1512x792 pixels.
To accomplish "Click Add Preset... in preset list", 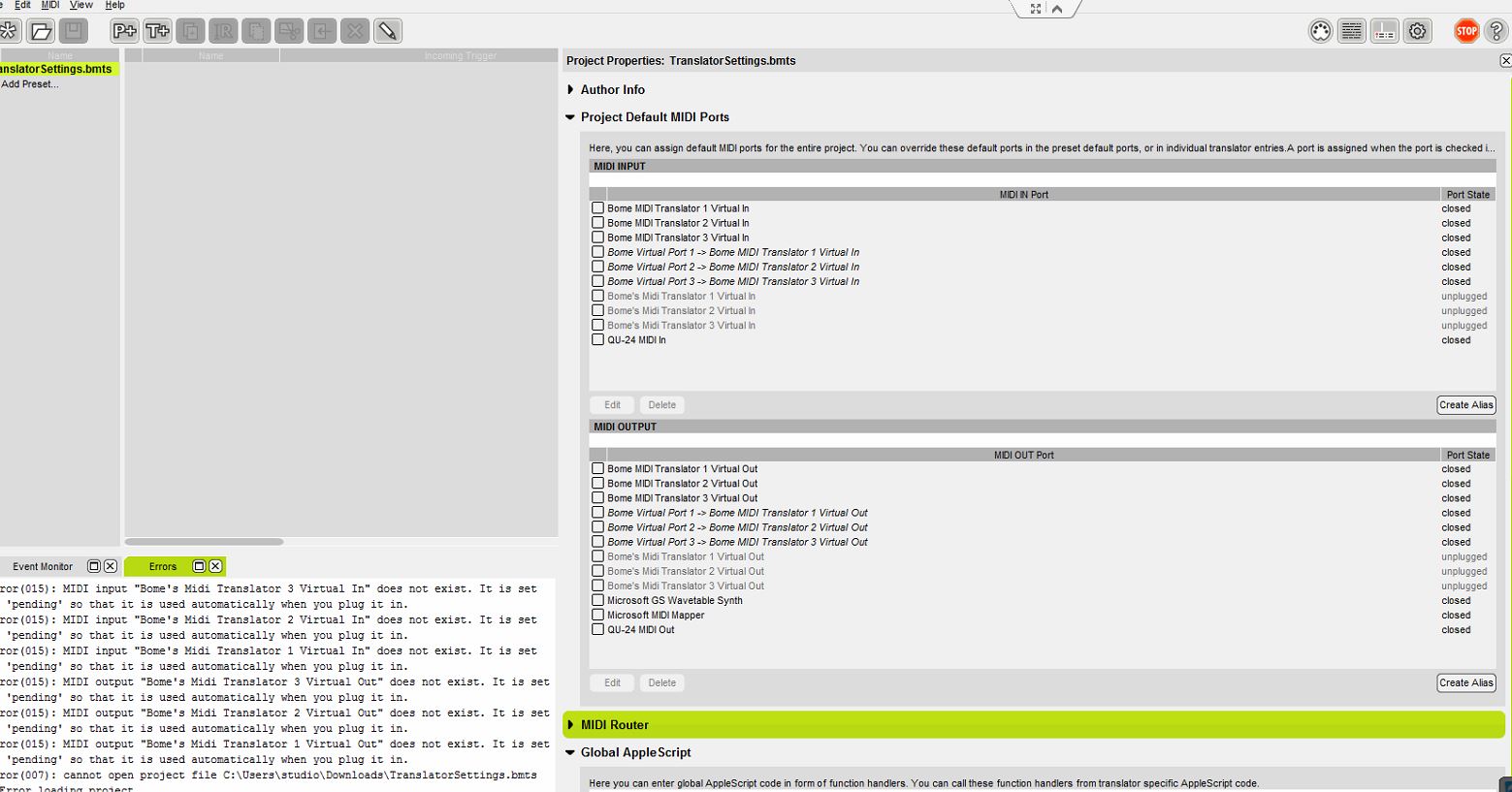I will pyautogui.click(x=30, y=84).
